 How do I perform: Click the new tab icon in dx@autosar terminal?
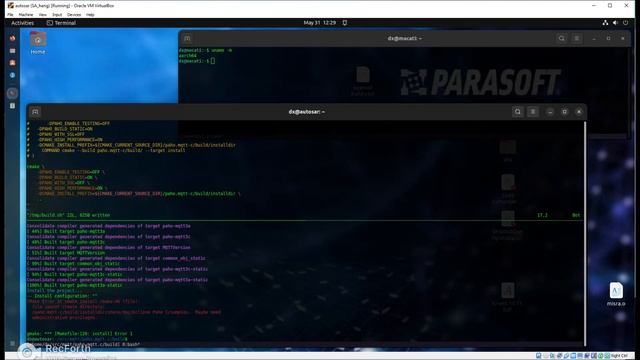(x=35, y=111)
